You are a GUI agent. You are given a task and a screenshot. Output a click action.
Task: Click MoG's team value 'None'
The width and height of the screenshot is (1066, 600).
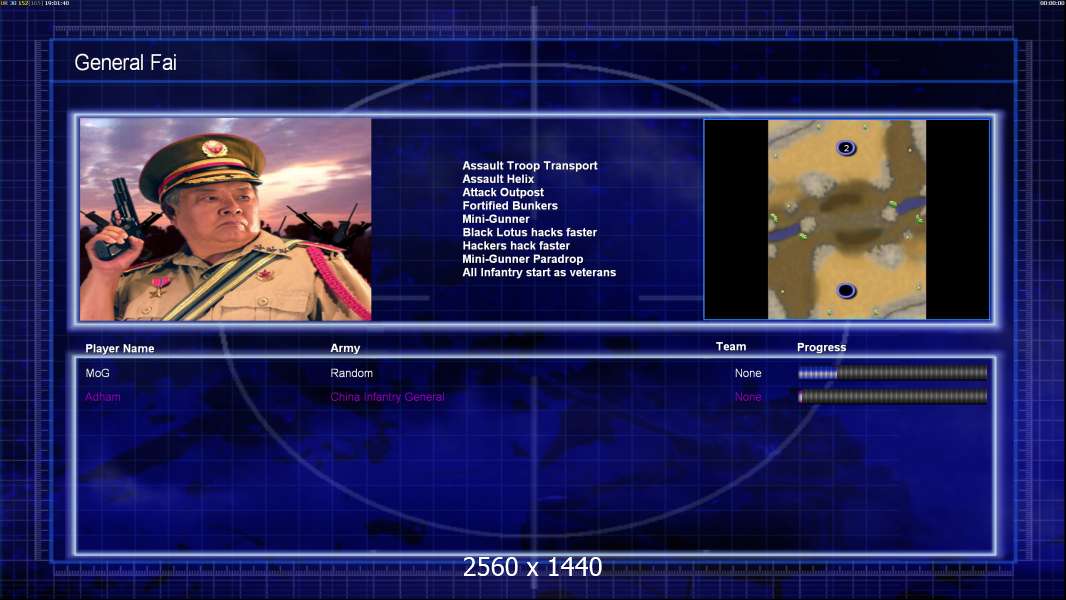click(748, 373)
